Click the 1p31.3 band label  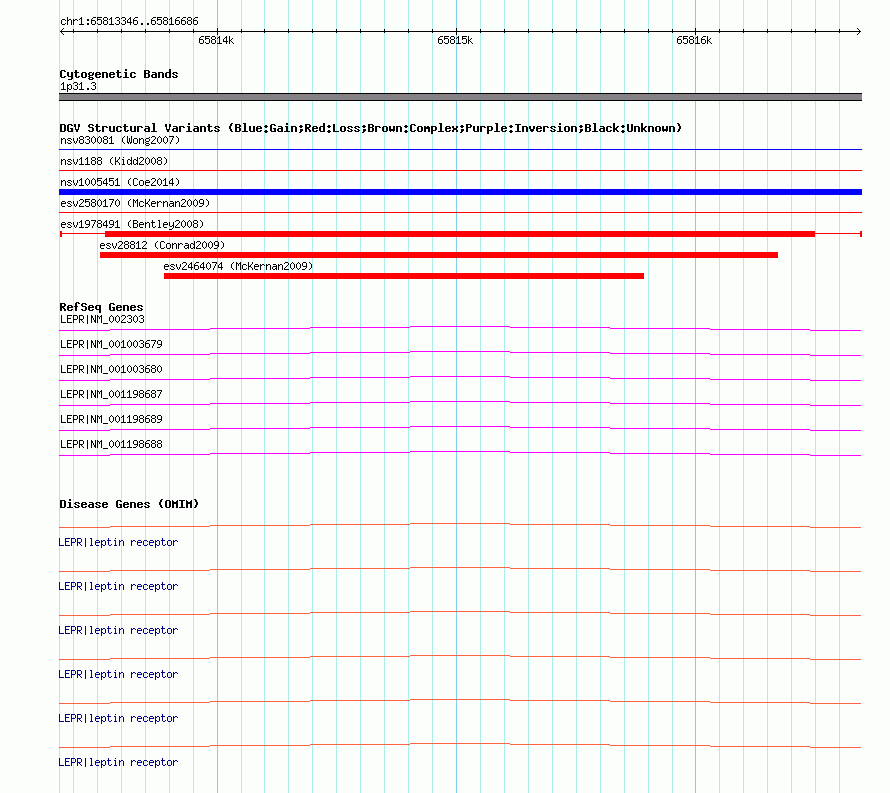pos(78,86)
